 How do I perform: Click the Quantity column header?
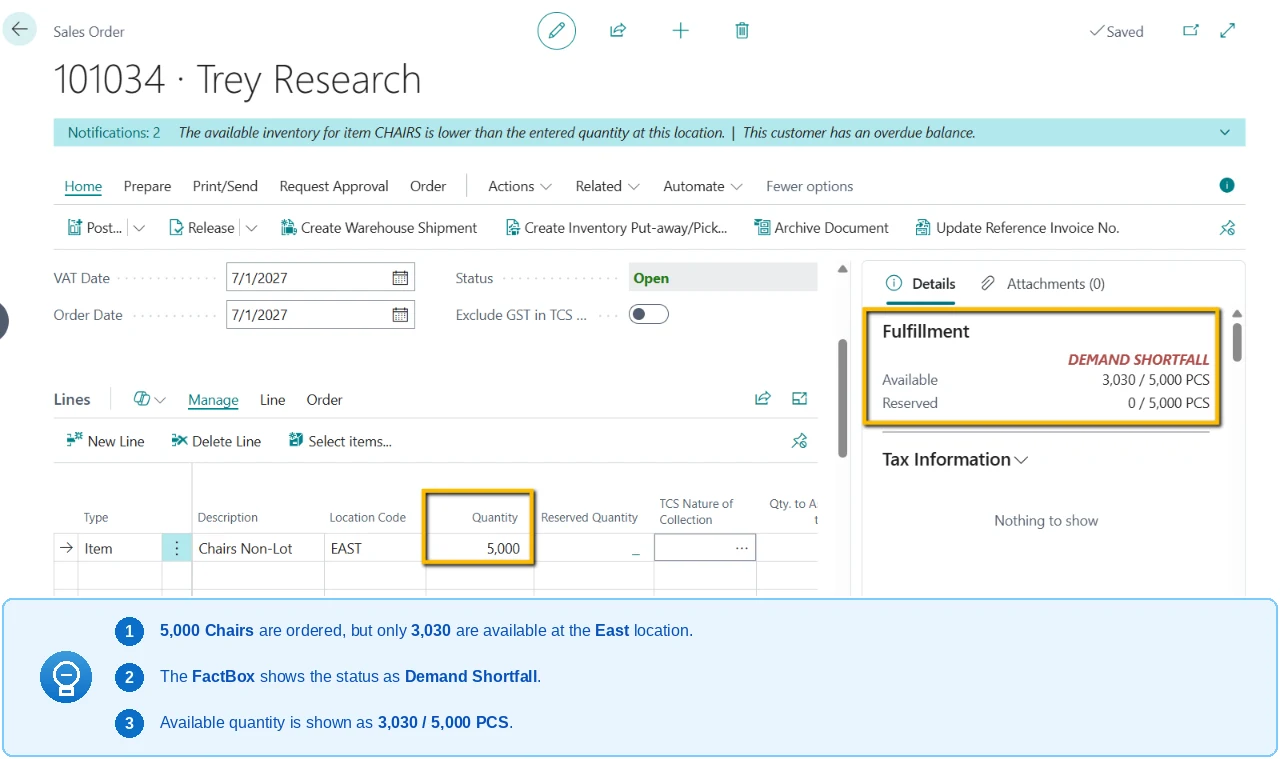495,517
